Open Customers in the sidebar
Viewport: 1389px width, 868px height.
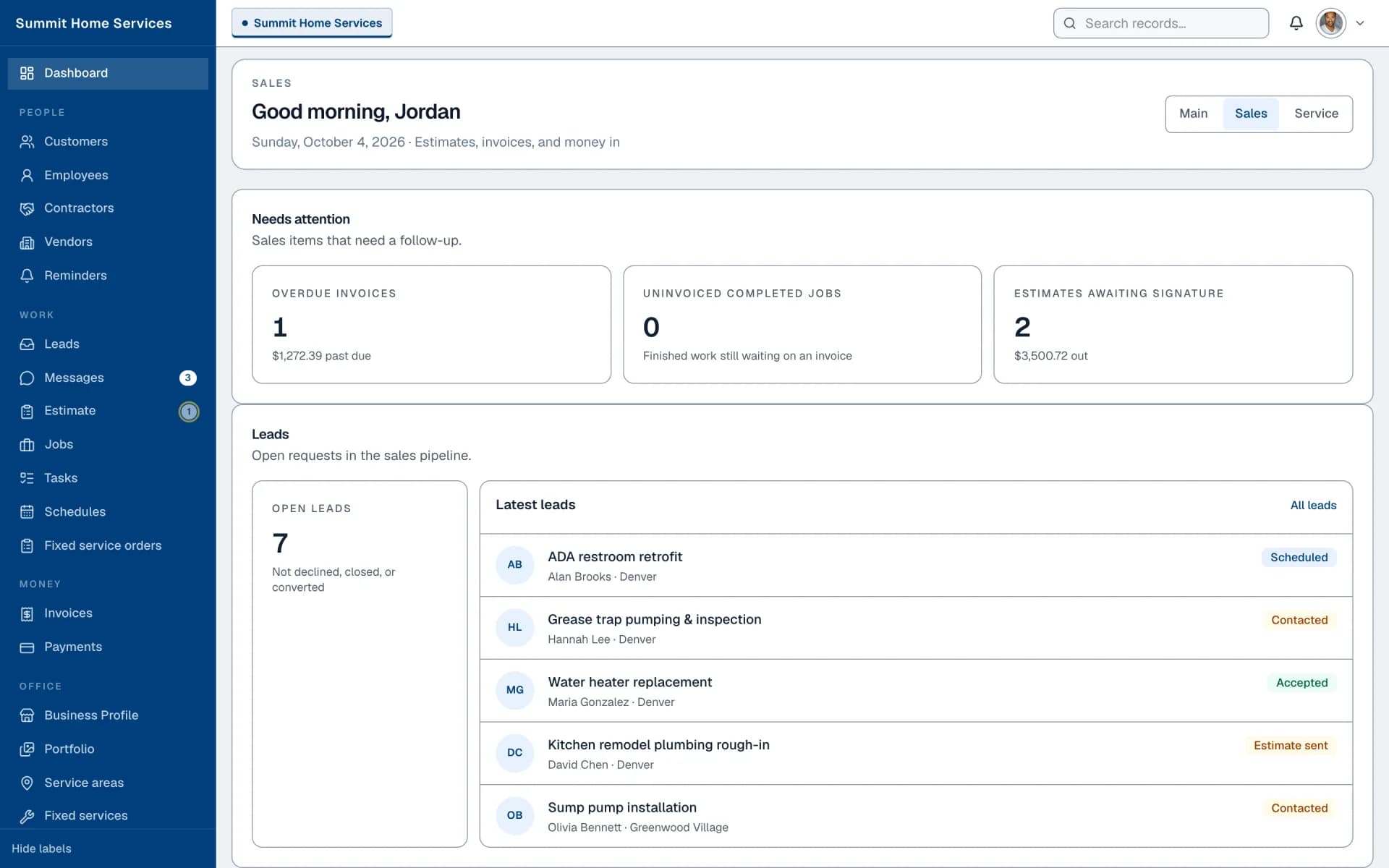[x=108, y=142]
